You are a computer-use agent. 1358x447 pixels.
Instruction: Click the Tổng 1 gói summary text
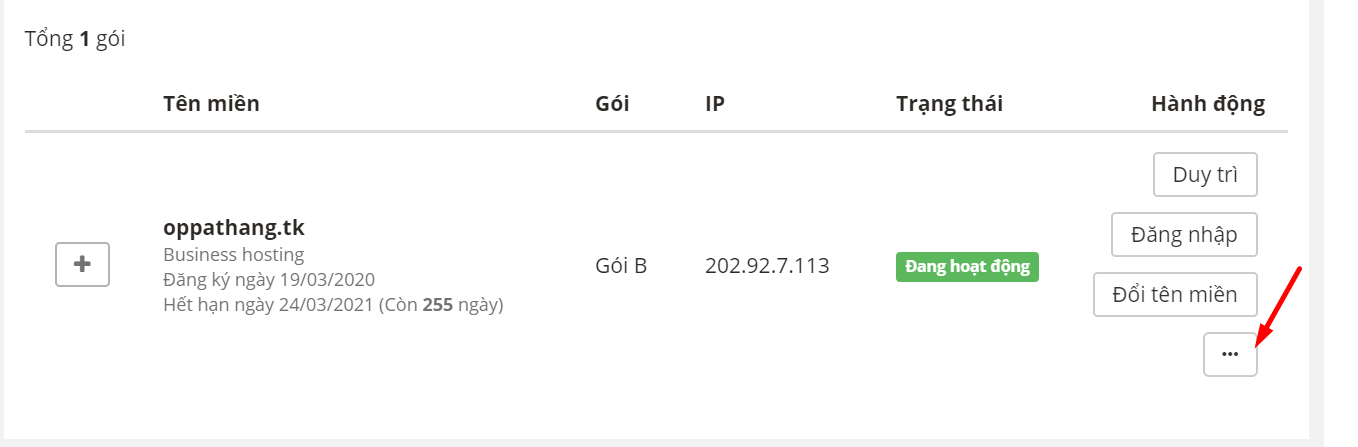point(75,40)
